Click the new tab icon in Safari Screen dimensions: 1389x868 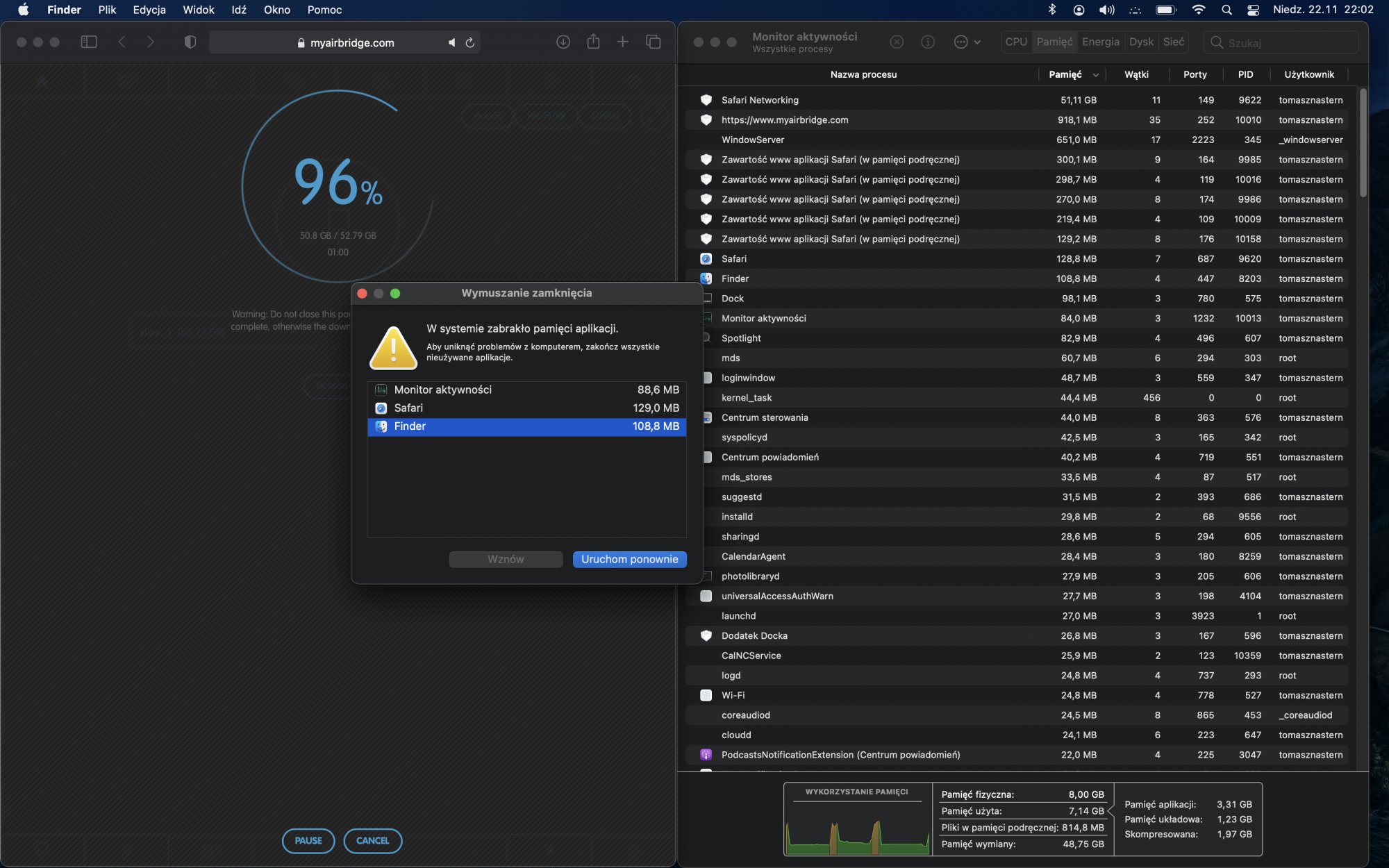(622, 41)
